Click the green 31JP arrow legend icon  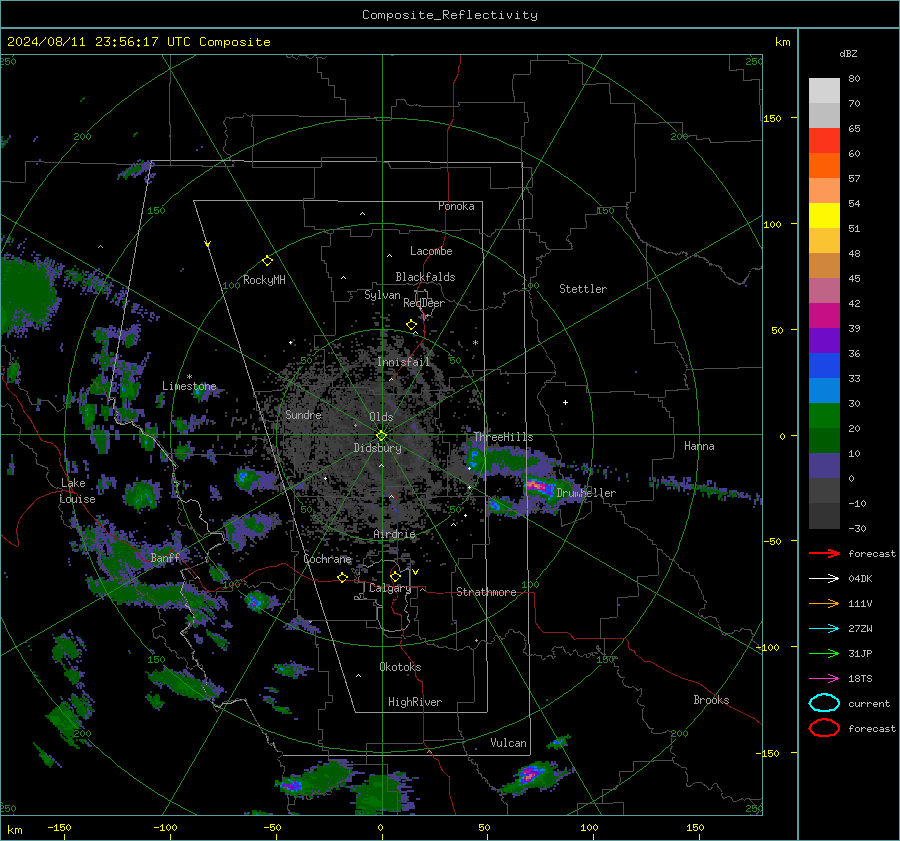pos(824,653)
